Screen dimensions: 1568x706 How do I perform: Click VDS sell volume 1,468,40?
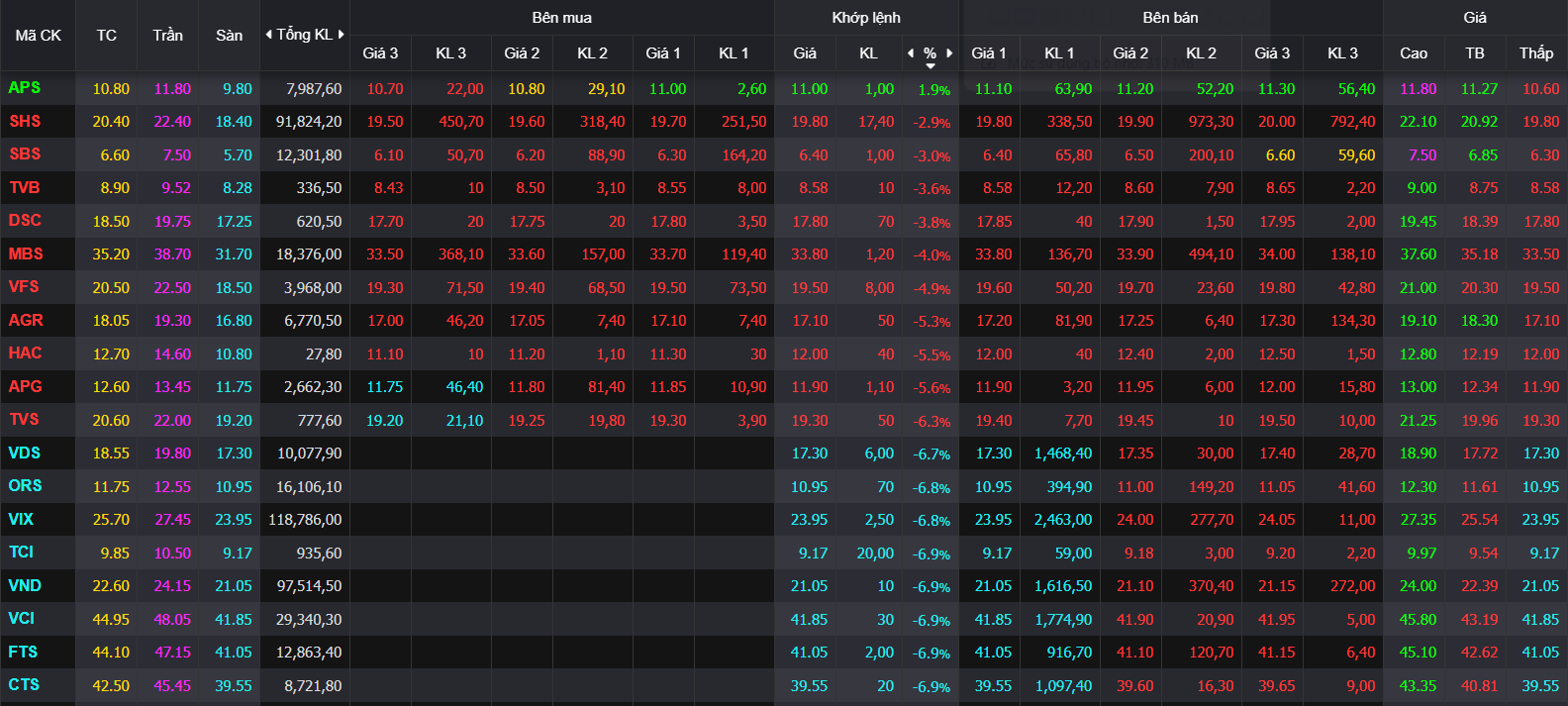click(1063, 454)
